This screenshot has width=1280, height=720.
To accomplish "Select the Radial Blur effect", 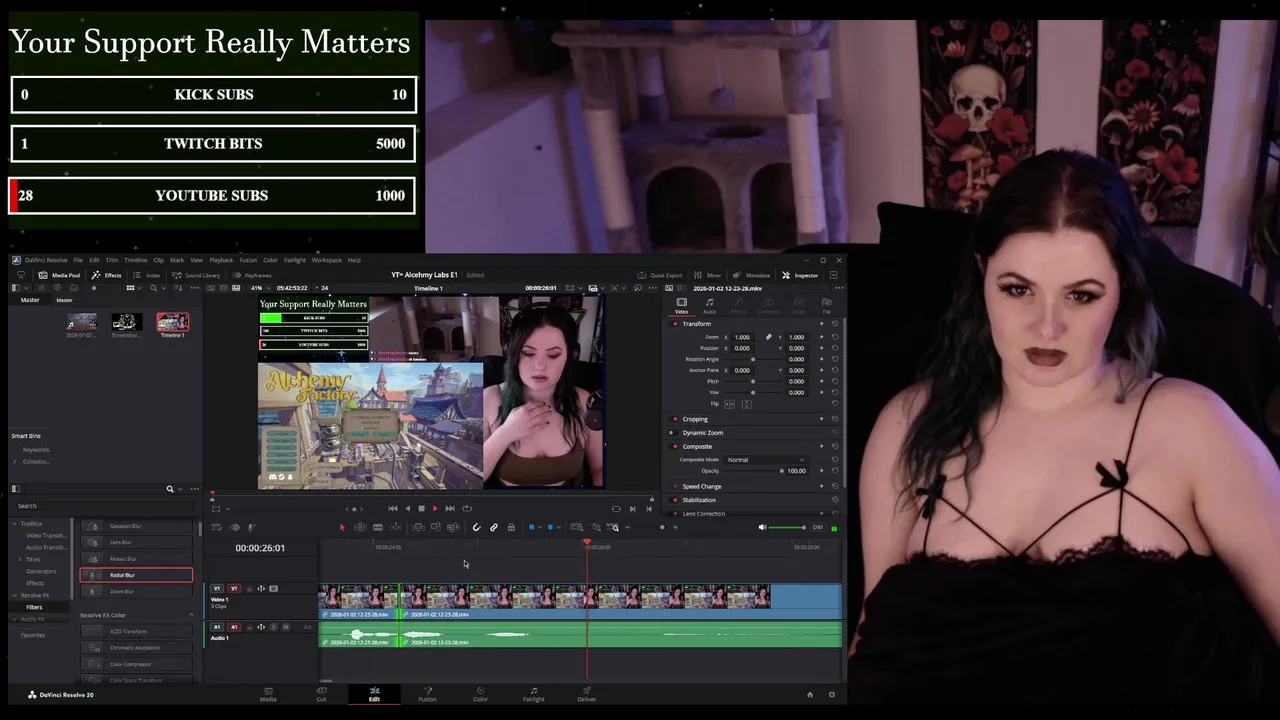I will point(136,575).
